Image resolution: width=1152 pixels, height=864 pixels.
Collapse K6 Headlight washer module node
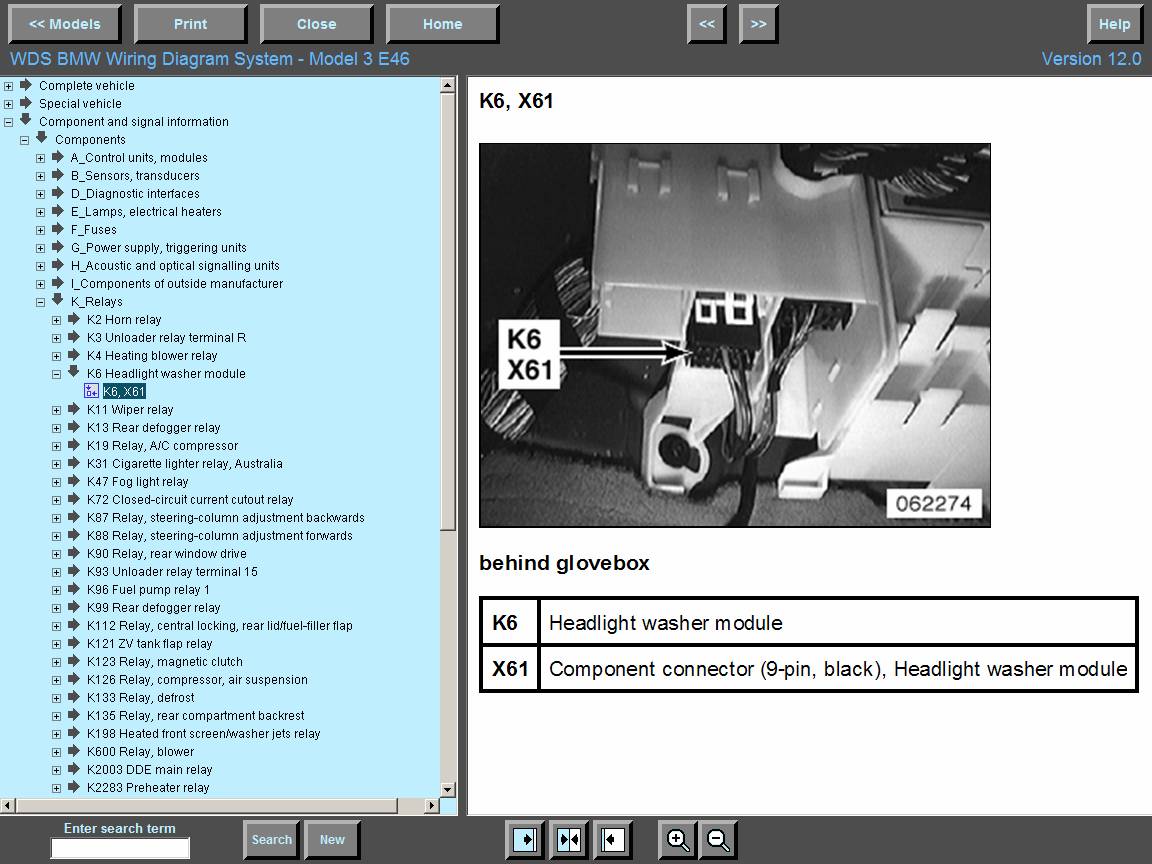coord(57,374)
